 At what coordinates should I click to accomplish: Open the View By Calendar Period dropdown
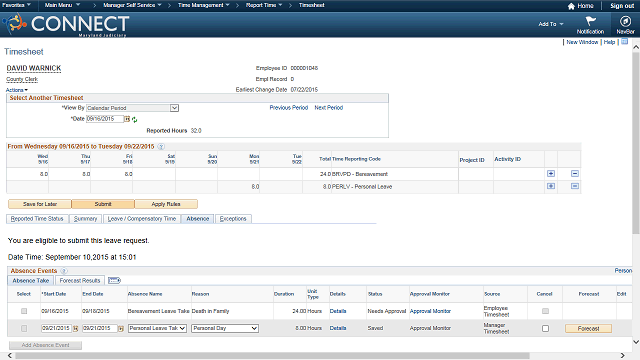[133, 108]
